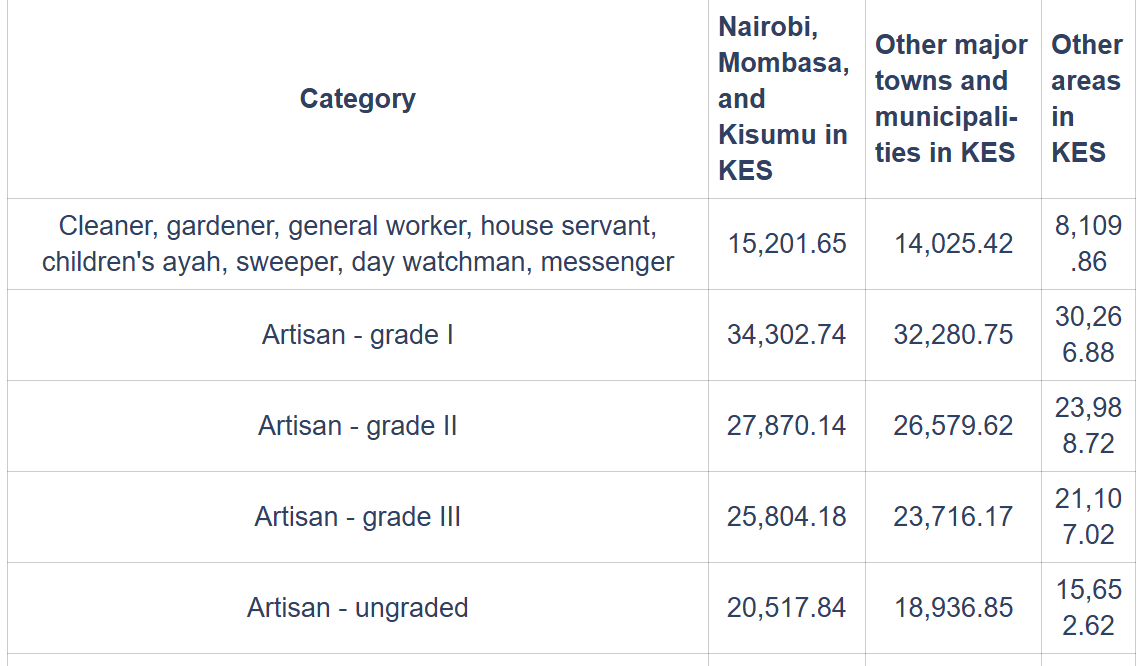Viewport: 1138px width, 666px height.
Task: Click the 15,201.65 wage value
Action: (786, 244)
